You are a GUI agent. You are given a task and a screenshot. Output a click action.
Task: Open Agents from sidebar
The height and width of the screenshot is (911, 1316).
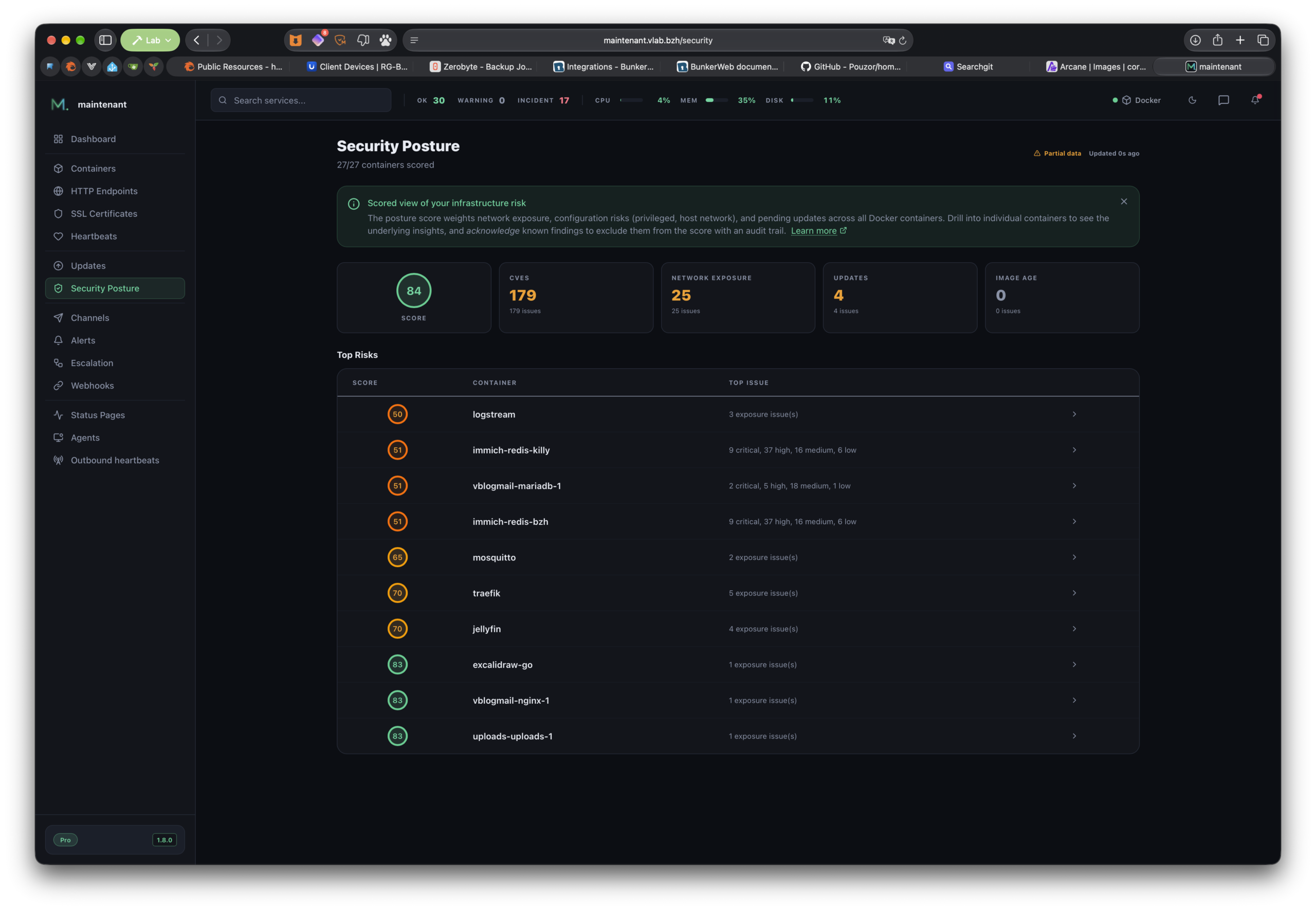tap(115, 437)
